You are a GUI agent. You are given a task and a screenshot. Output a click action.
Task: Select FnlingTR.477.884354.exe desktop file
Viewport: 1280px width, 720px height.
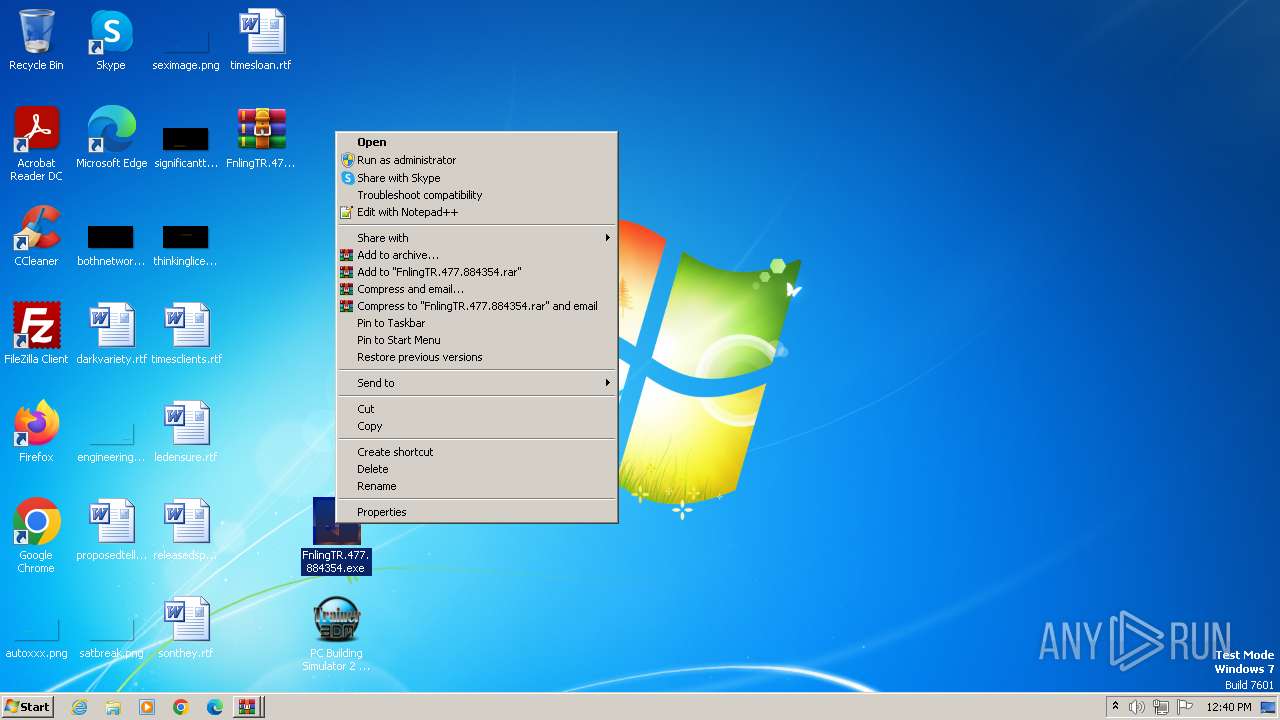(336, 536)
